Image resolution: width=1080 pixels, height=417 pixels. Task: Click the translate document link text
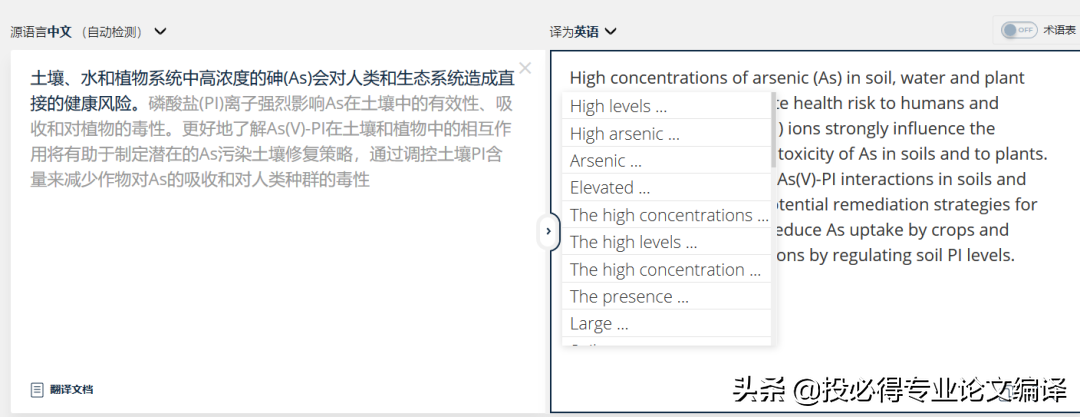(x=72, y=389)
